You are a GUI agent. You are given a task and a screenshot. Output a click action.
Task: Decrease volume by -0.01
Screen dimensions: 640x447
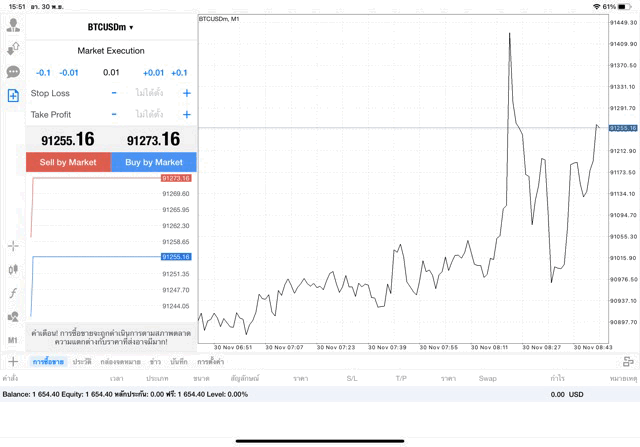point(69,73)
